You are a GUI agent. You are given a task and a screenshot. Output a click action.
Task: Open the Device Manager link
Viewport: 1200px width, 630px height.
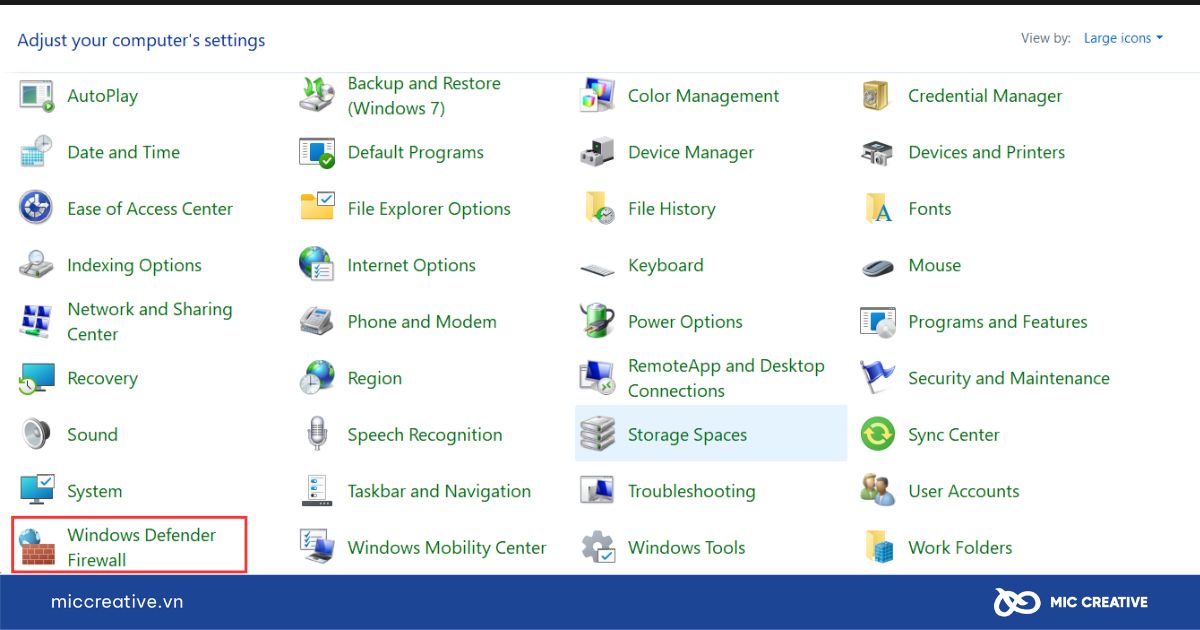(x=691, y=152)
